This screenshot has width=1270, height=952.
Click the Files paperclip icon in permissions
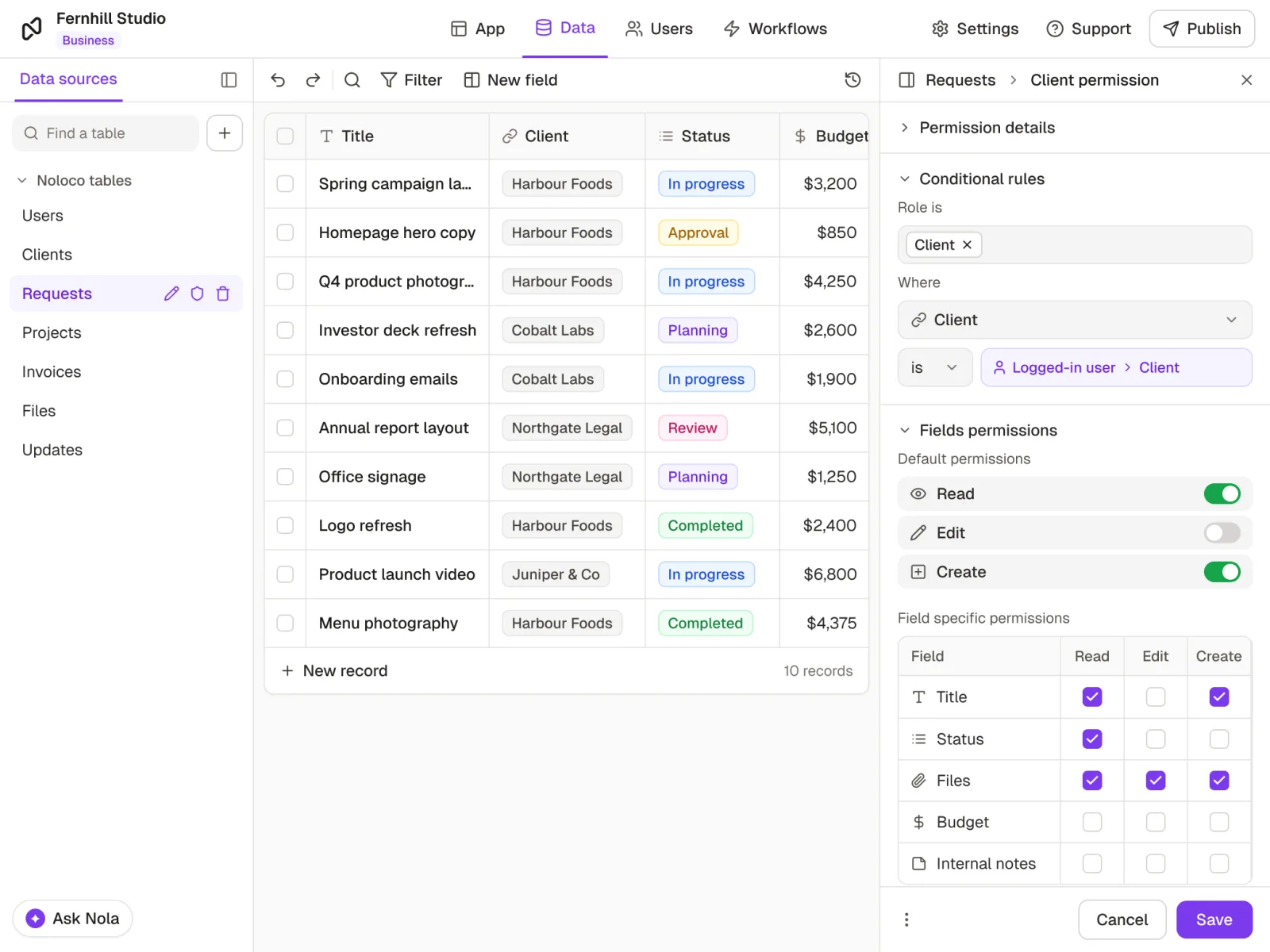point(918,781)
